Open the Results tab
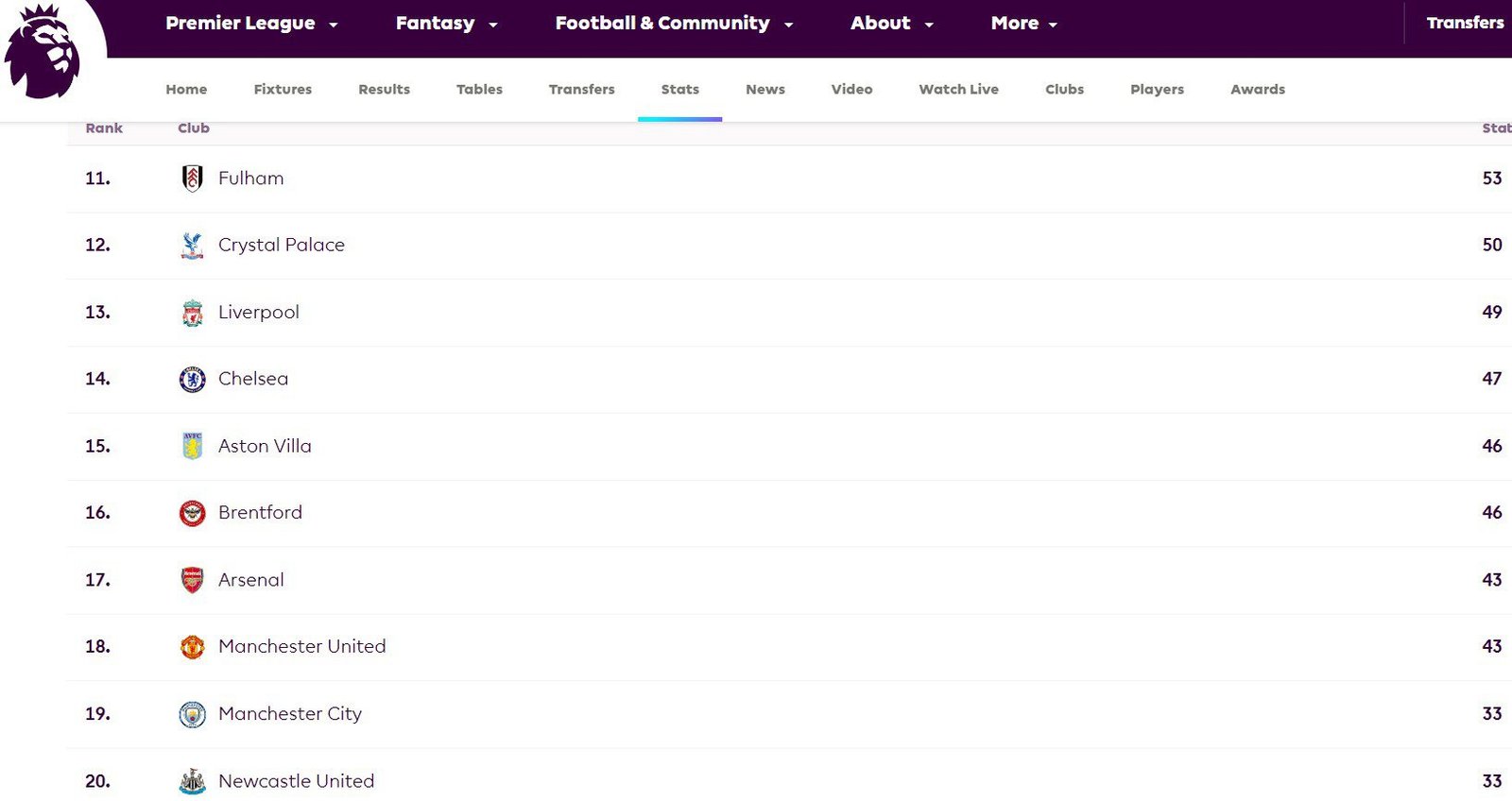The width and height of the screenshot is (1512, 801). (384, 89)
